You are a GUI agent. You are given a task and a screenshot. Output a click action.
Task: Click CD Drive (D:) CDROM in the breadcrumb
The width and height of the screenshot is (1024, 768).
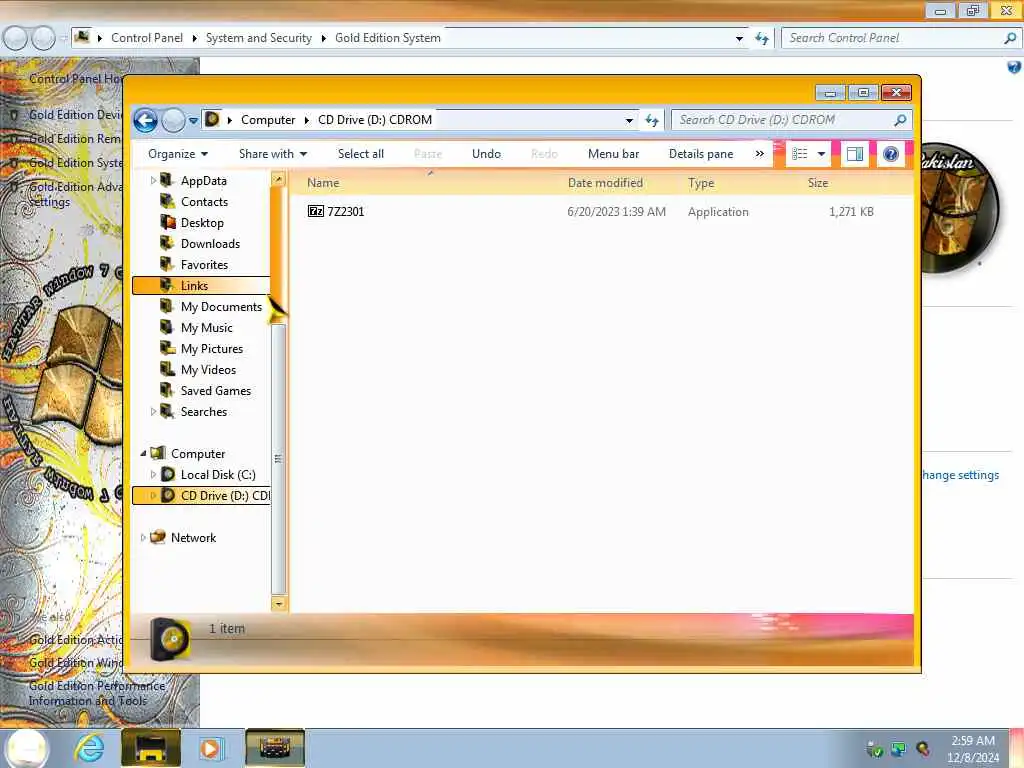click(x=375, y=120)
